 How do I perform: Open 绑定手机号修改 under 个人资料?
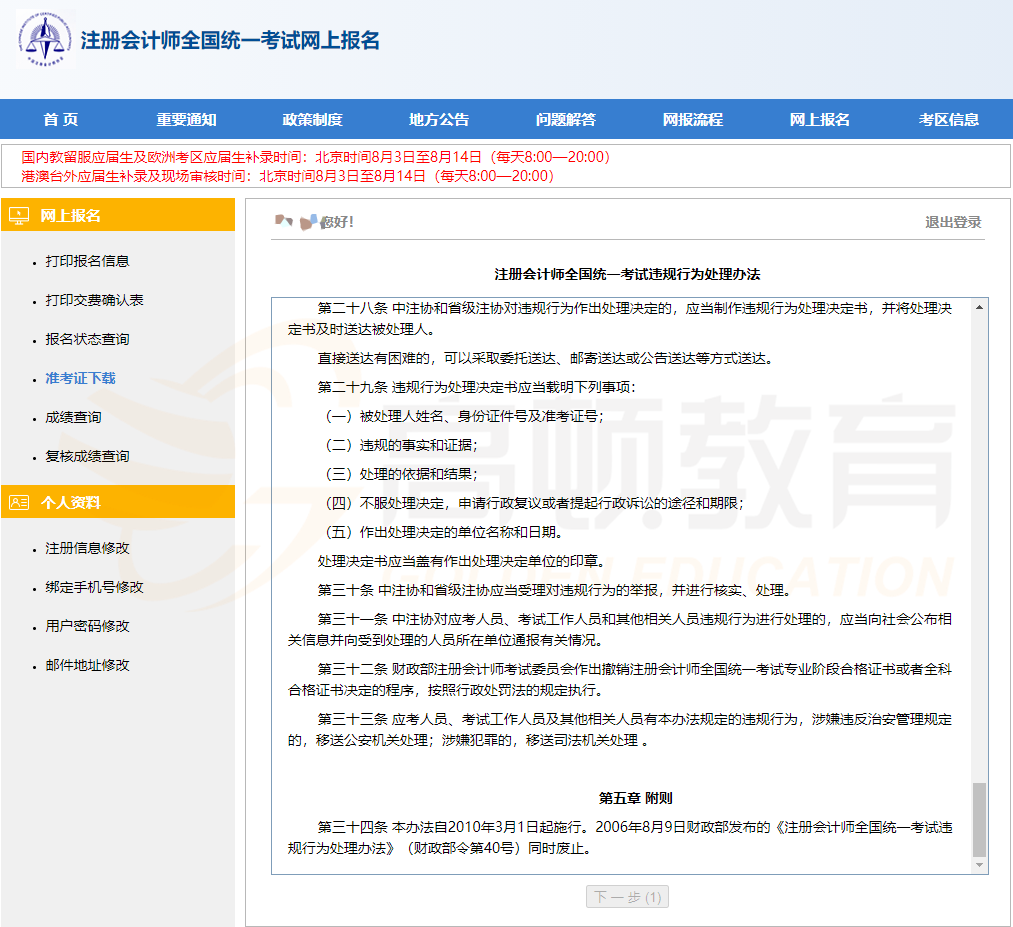(94, 587)
